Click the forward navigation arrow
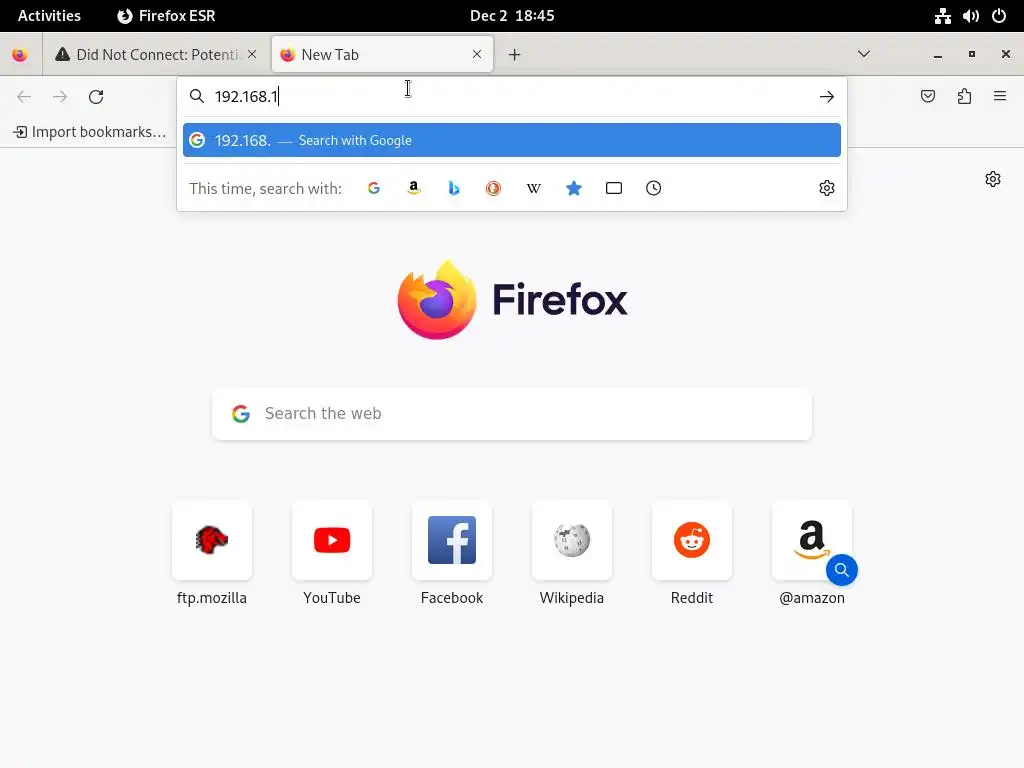 [60, 97]
